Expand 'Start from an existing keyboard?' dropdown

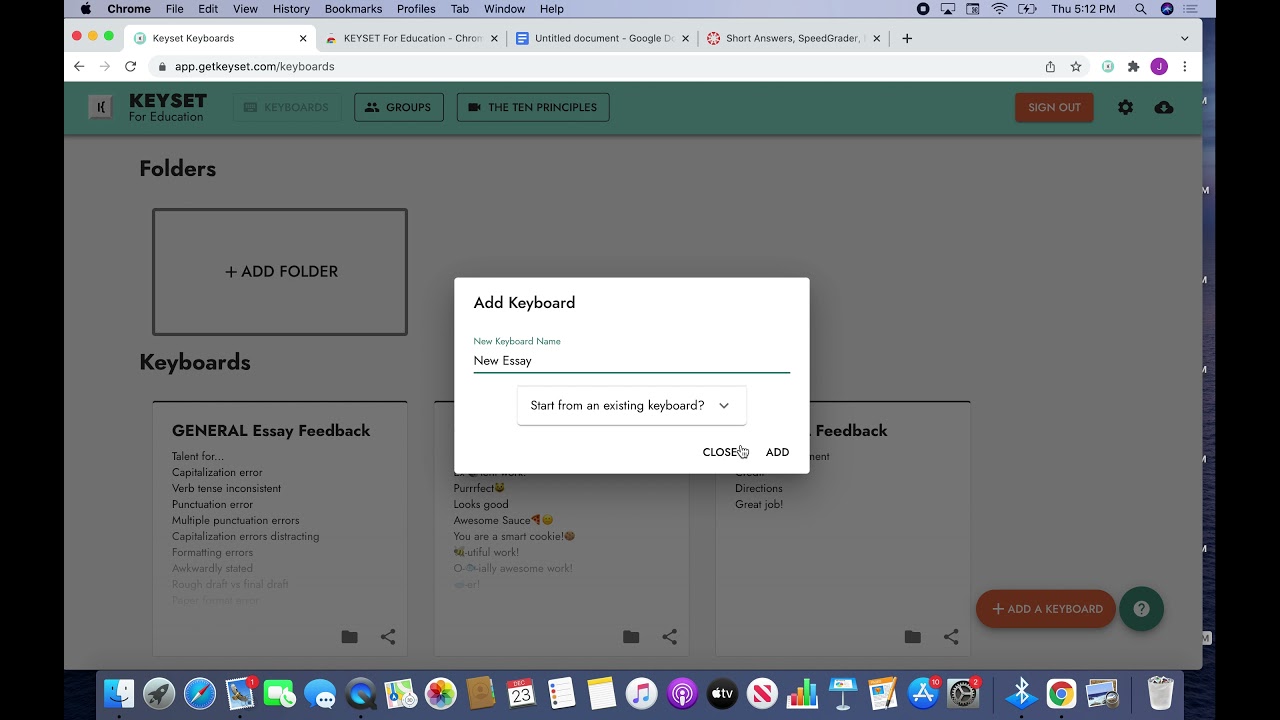pos(631,405)
